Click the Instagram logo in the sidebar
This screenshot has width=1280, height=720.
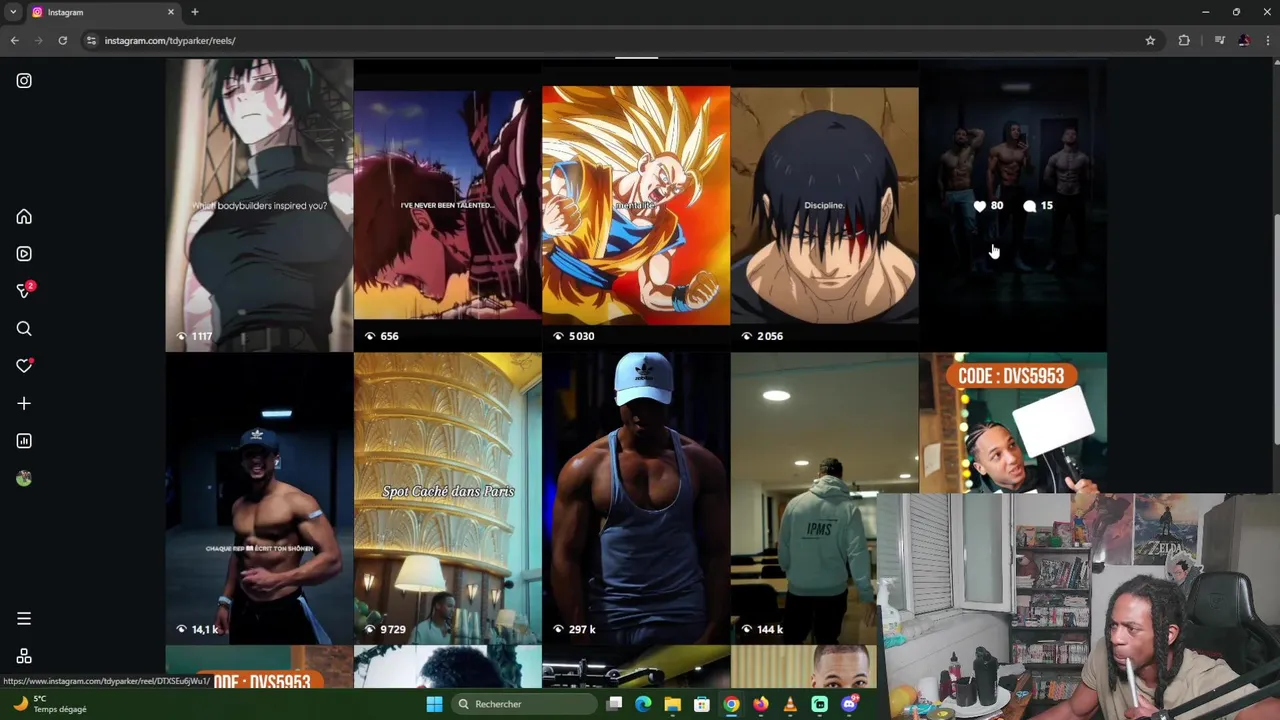(x=24, y=81)
